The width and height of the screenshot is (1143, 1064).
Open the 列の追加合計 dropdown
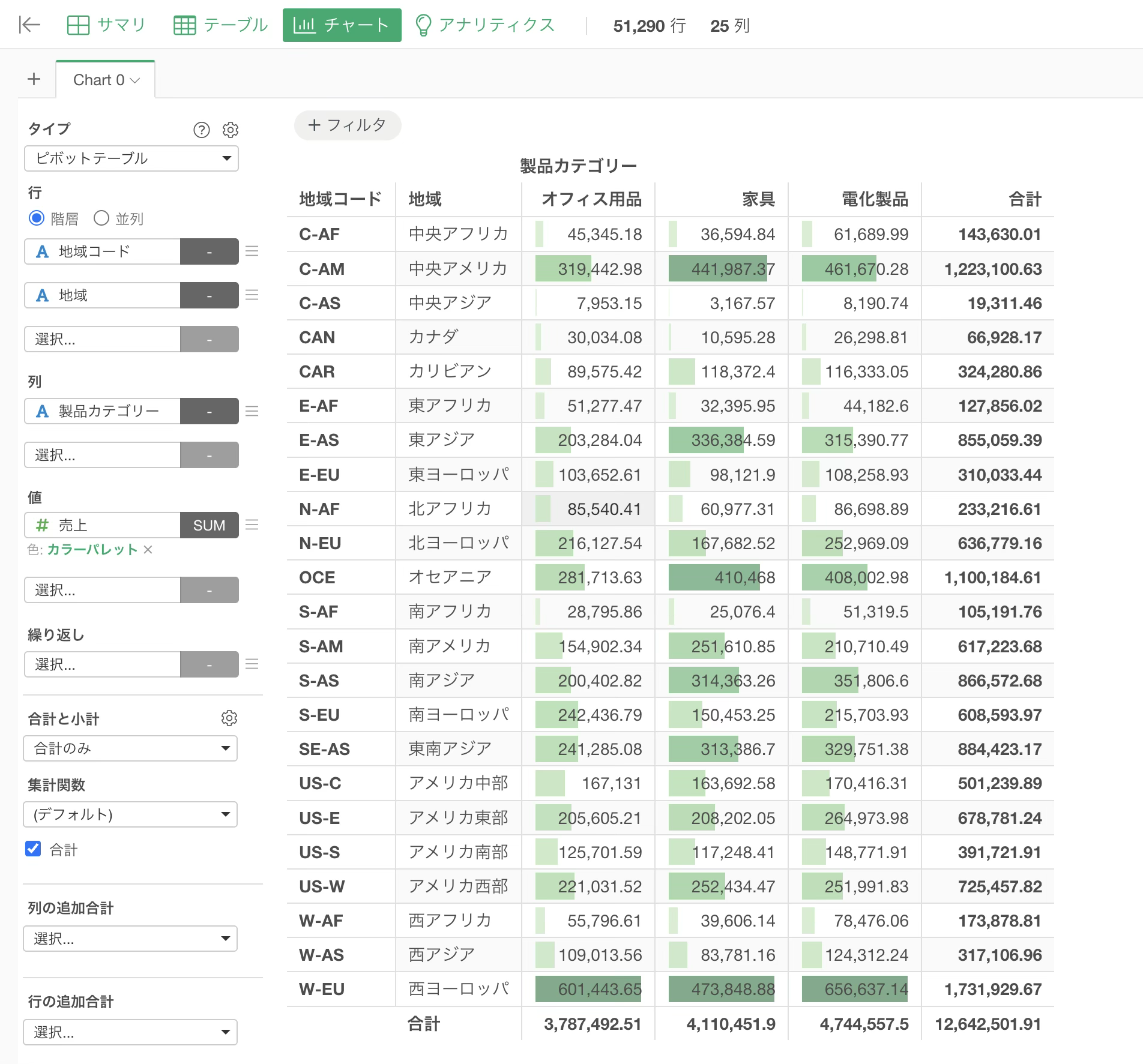point(130,939)
